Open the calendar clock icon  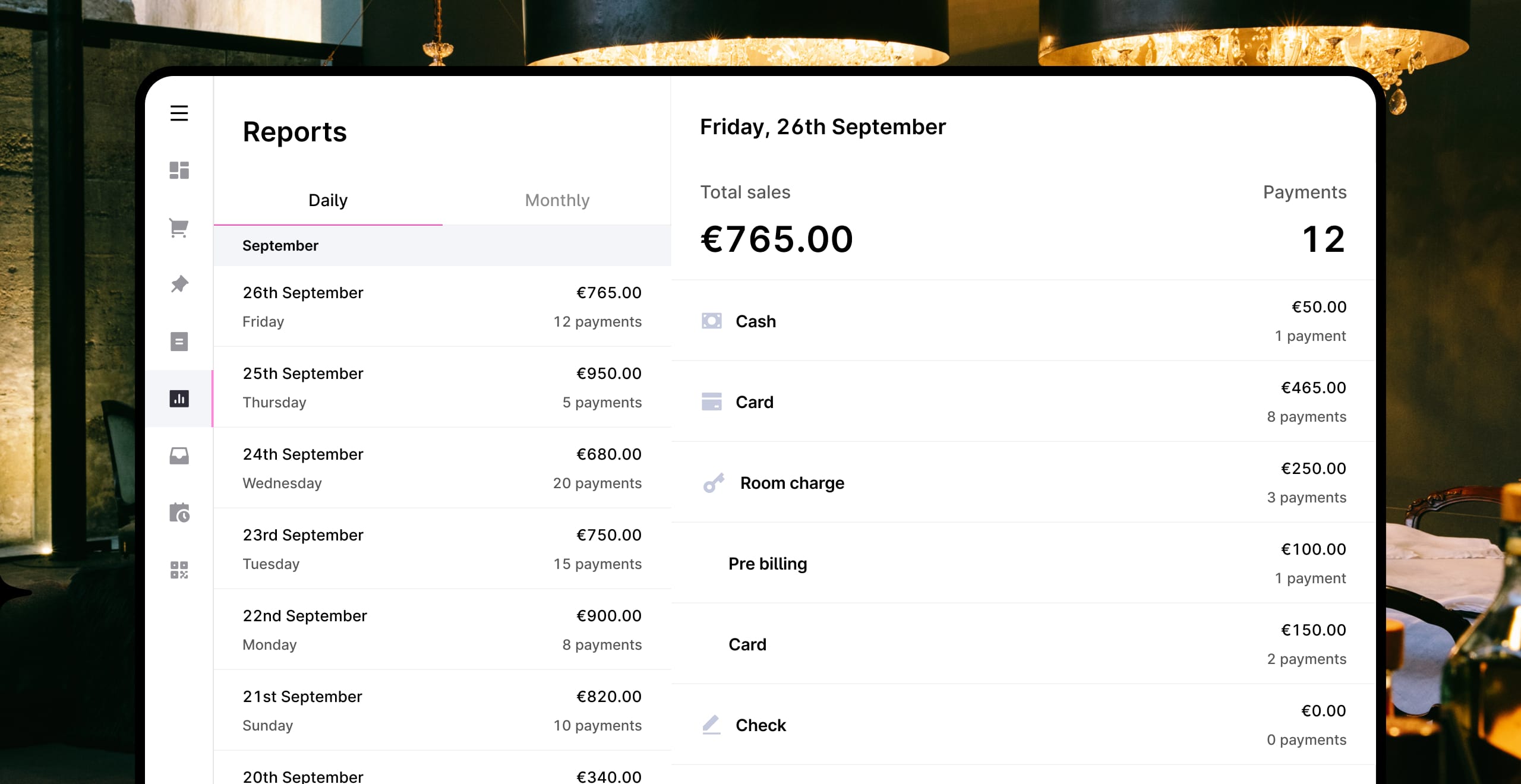pyautogui.click(x=179, y=513)
